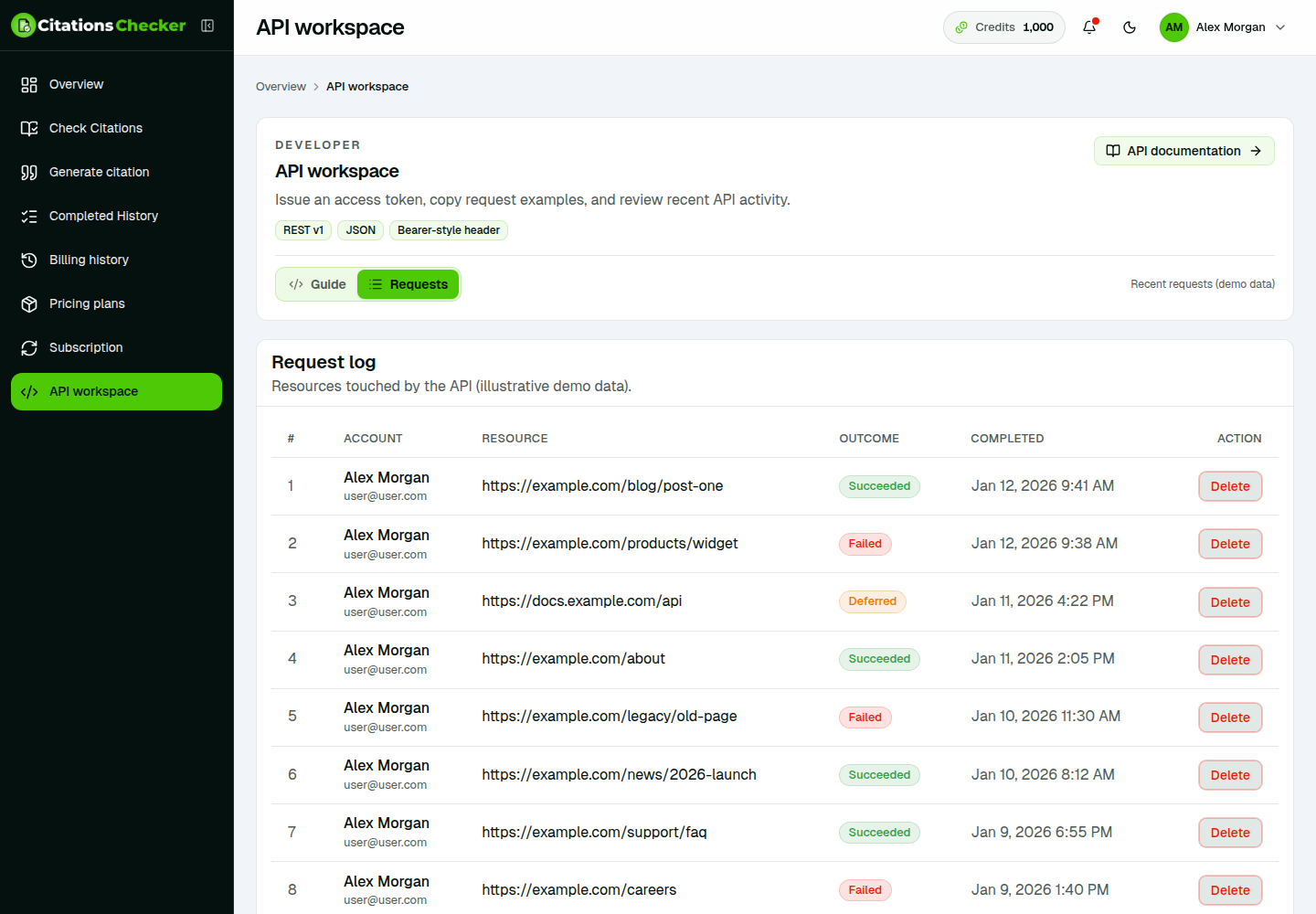Viewport: 1316px width, 914px height.
Task: Click the ACCOUNT column header
Action: 373,439
